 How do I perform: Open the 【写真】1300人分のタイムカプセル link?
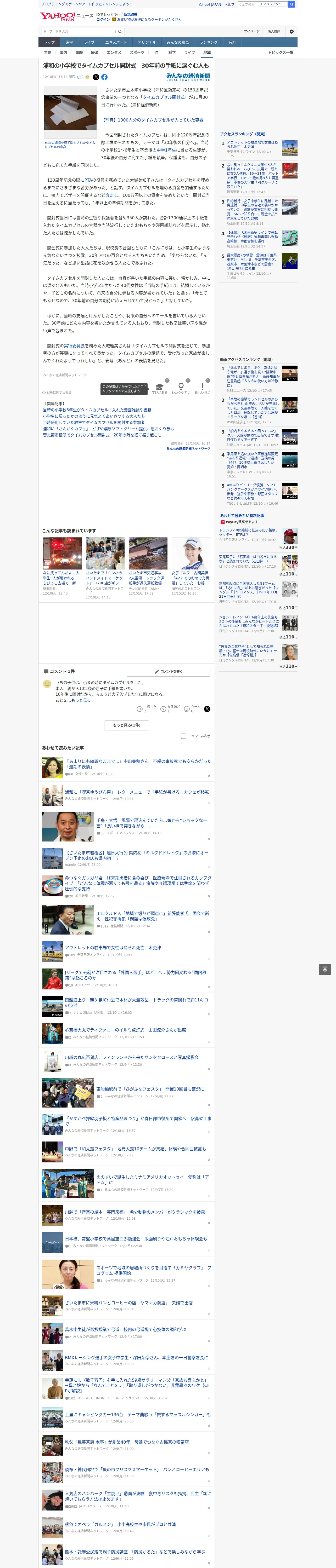pyautogui.click(x=153, y=120)
